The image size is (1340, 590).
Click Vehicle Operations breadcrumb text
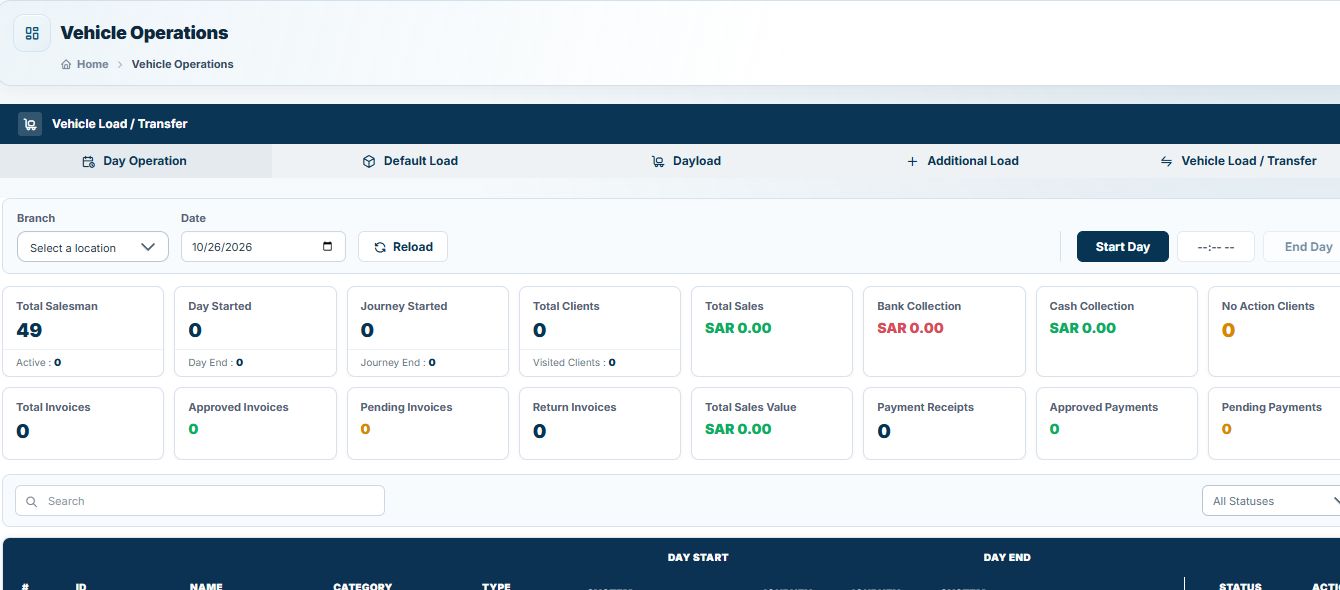tap(183, 64)
